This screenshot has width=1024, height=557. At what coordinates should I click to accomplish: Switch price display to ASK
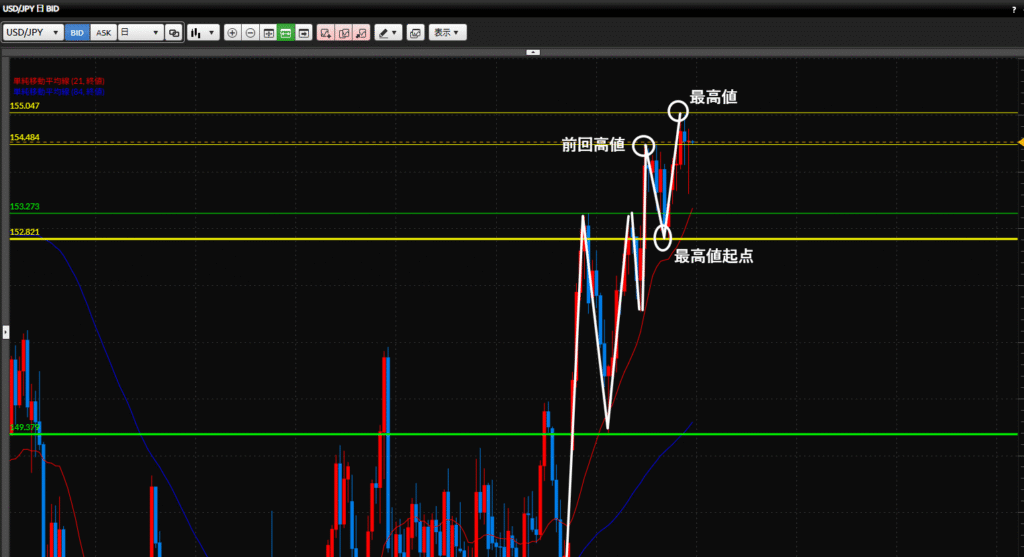pos(103,32)
